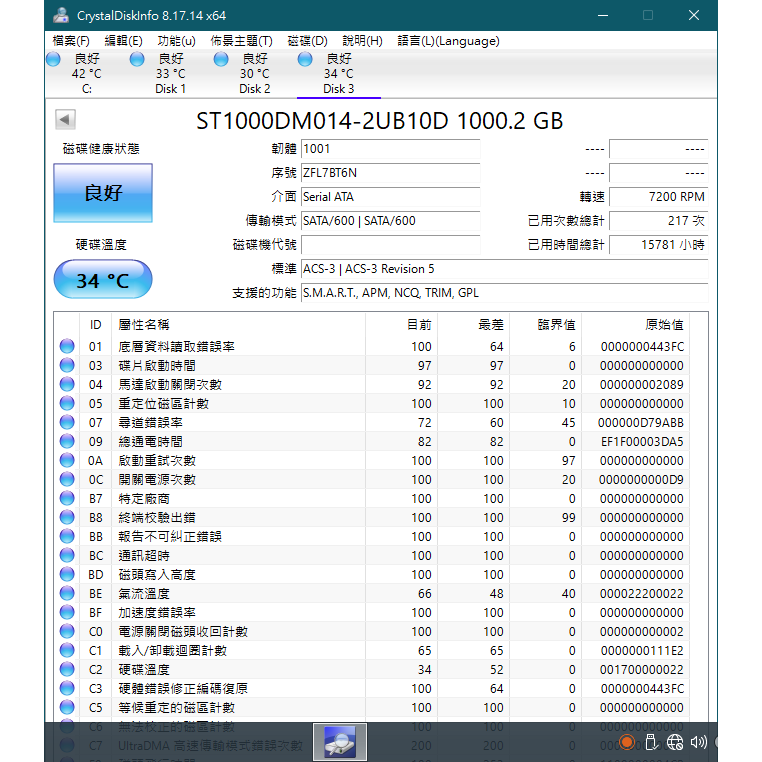Click the blue status orb for C: drive
762x762 pixels.
[x=53, y=59]
